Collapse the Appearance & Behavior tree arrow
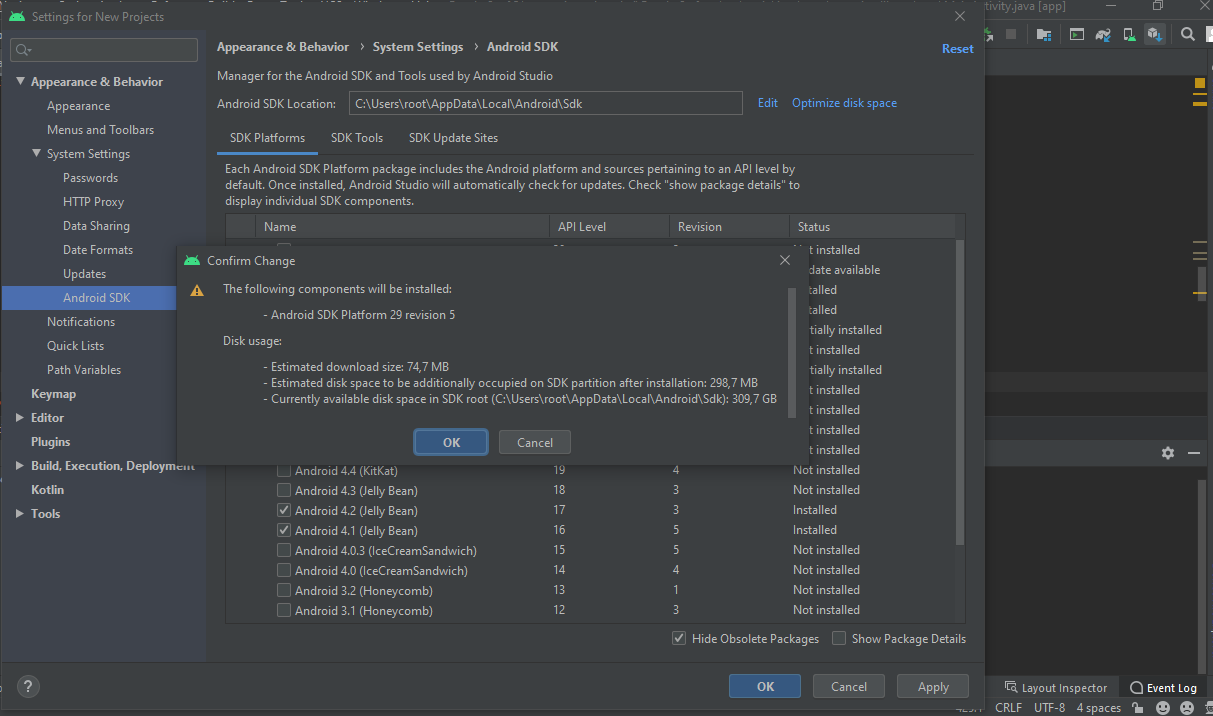 tap(20, 82)
